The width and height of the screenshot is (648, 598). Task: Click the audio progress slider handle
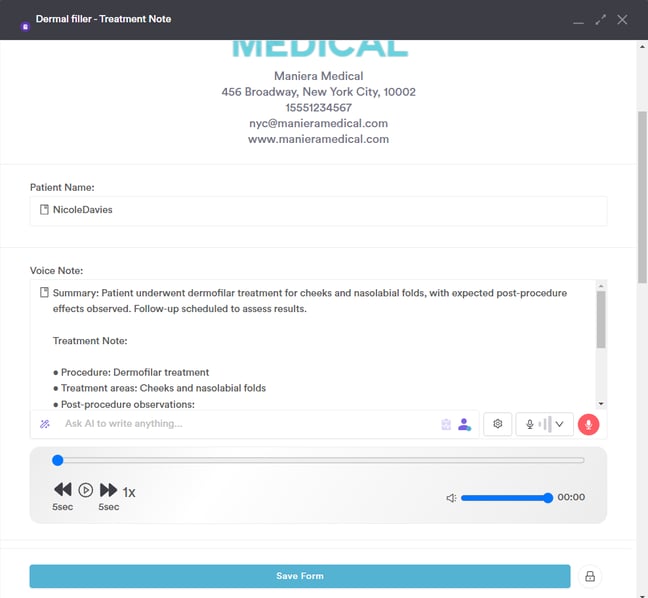click(57, 460)
